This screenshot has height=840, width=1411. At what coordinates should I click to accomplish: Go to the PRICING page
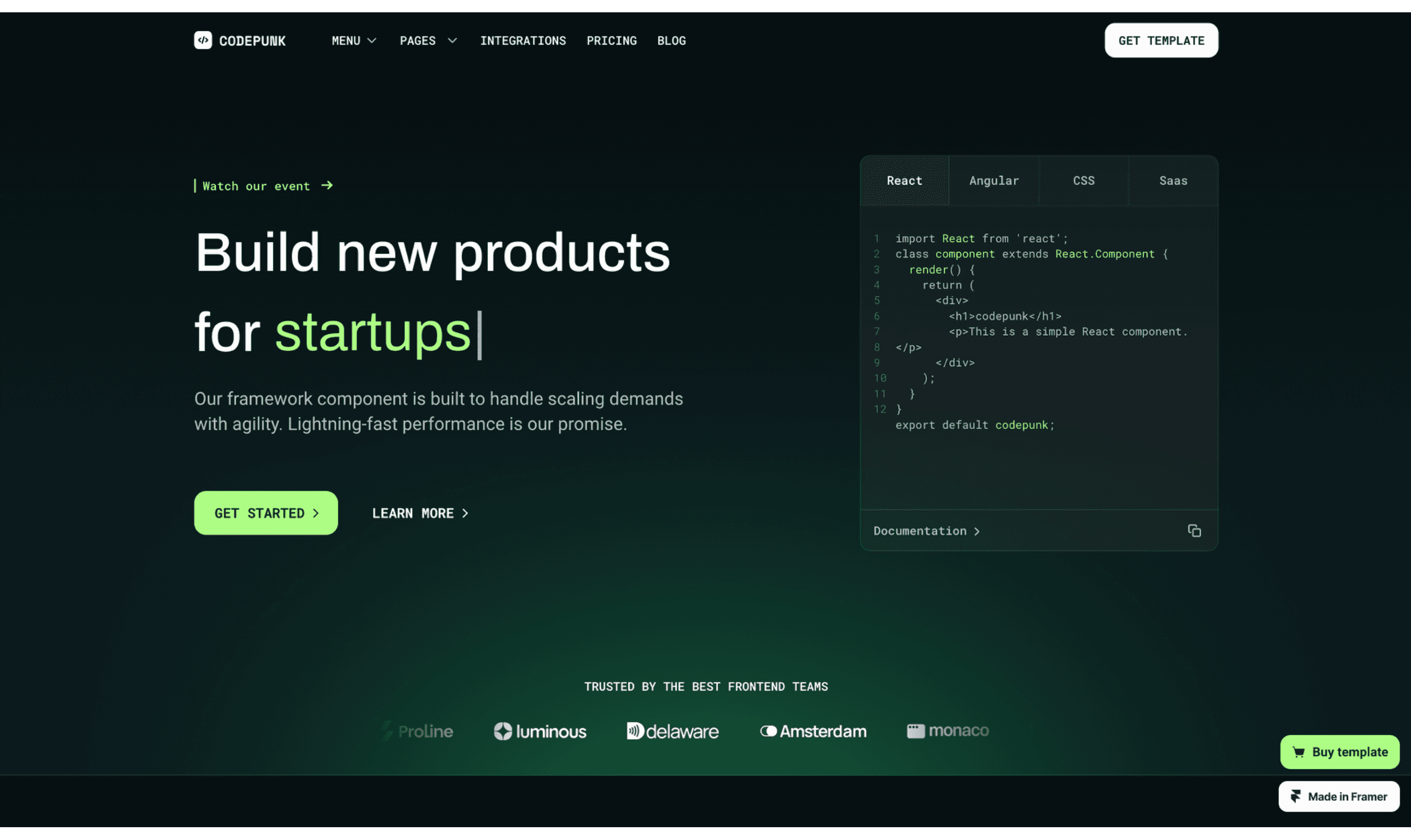(x=611, y=41)
